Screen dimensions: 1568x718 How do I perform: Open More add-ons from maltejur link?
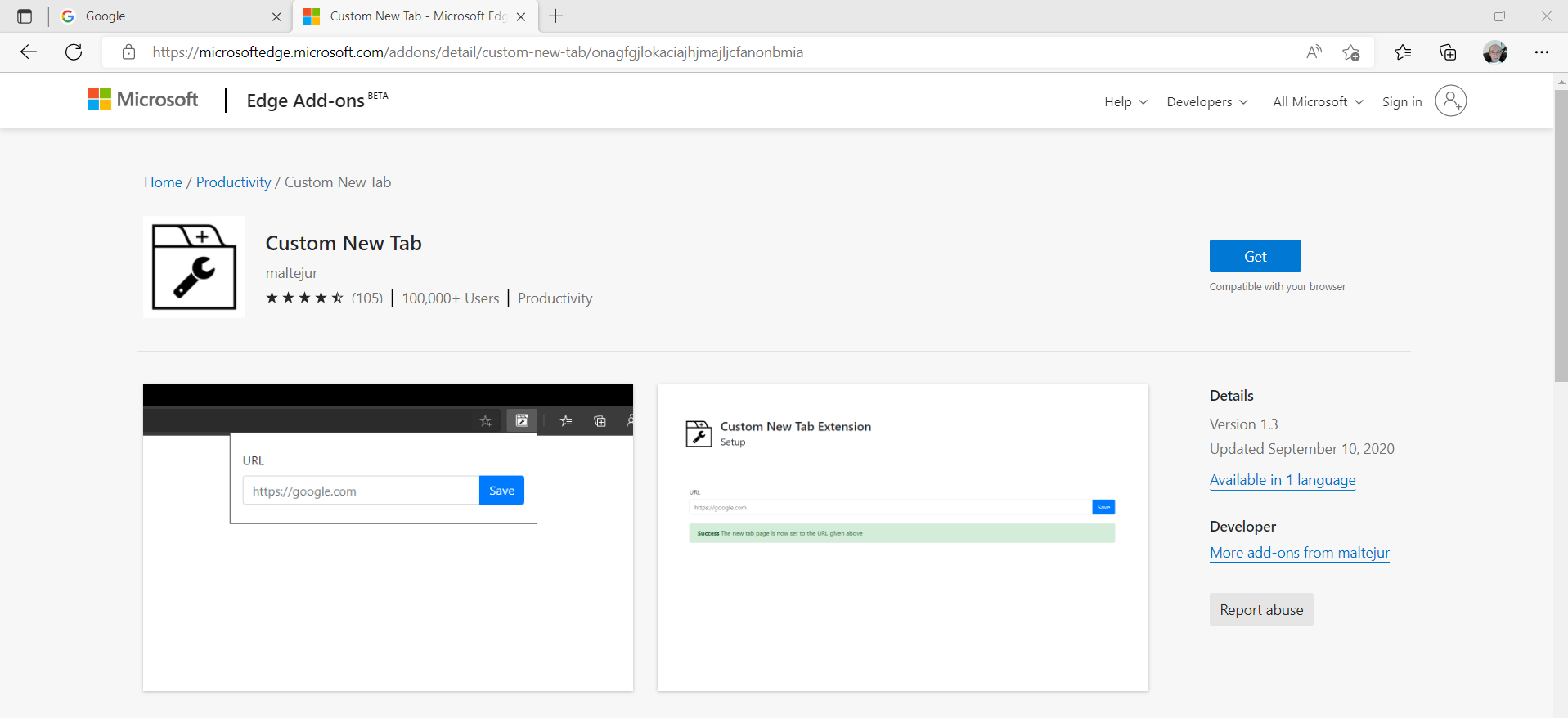[1300, 553]
